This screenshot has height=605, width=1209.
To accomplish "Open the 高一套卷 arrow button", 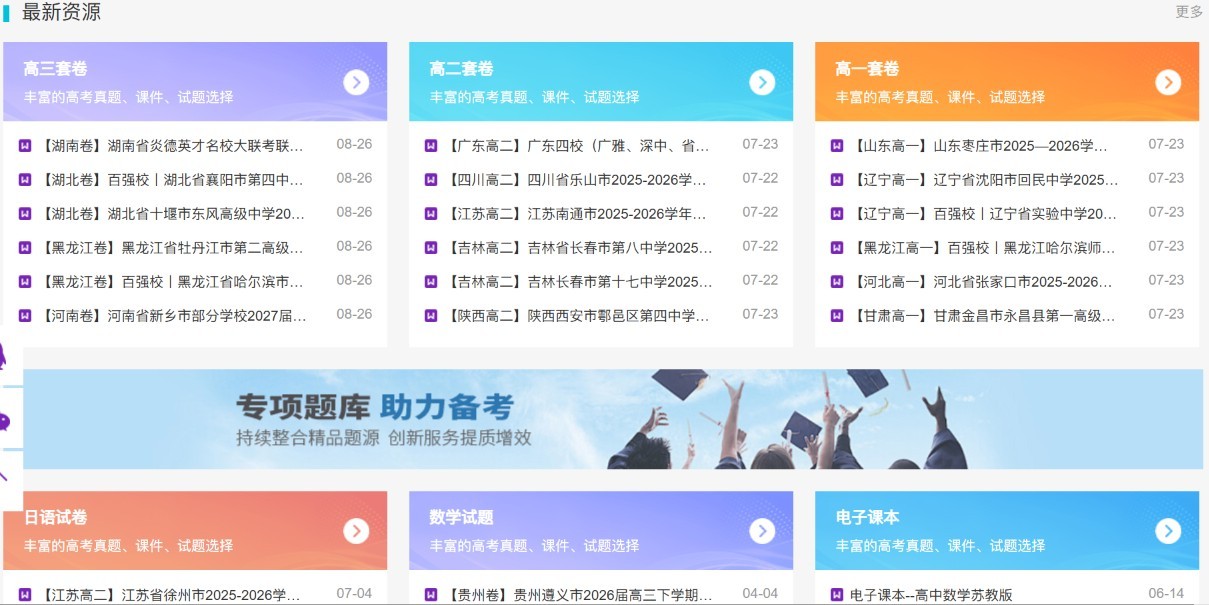I will pyautogui.click(x=1168, y=82).
